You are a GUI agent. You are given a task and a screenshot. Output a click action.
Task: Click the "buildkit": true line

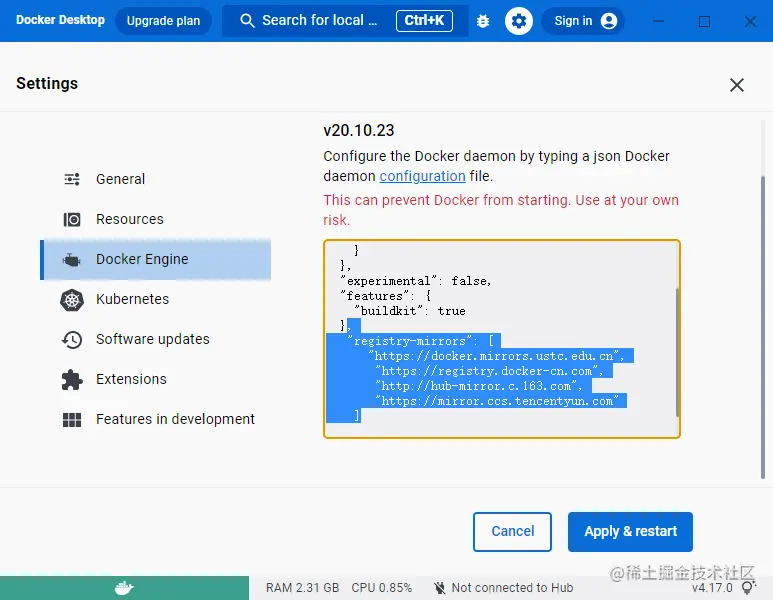[409, 311]
